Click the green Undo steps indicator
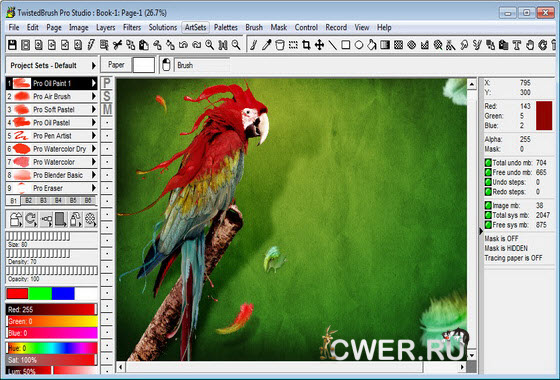The width and height of the screenshot is (560, 380). point(488,182)
